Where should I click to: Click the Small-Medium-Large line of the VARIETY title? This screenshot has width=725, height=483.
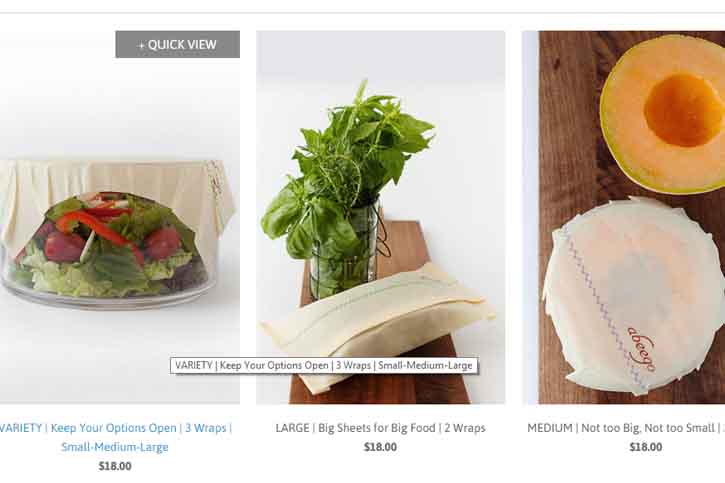(115, 447)
